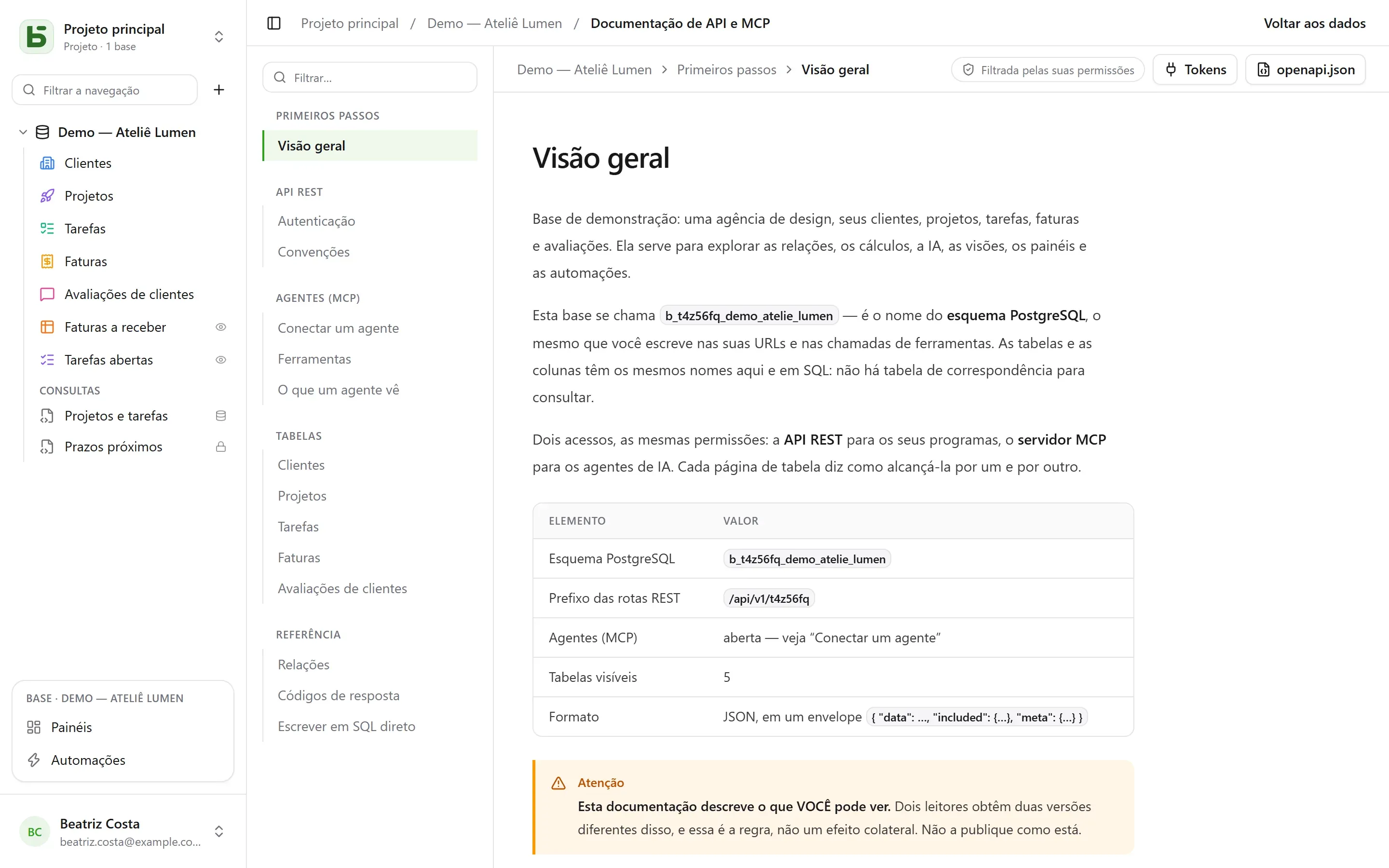
Task: Click the plus icon beside navigation filter
Action: [x=218, y=90]
